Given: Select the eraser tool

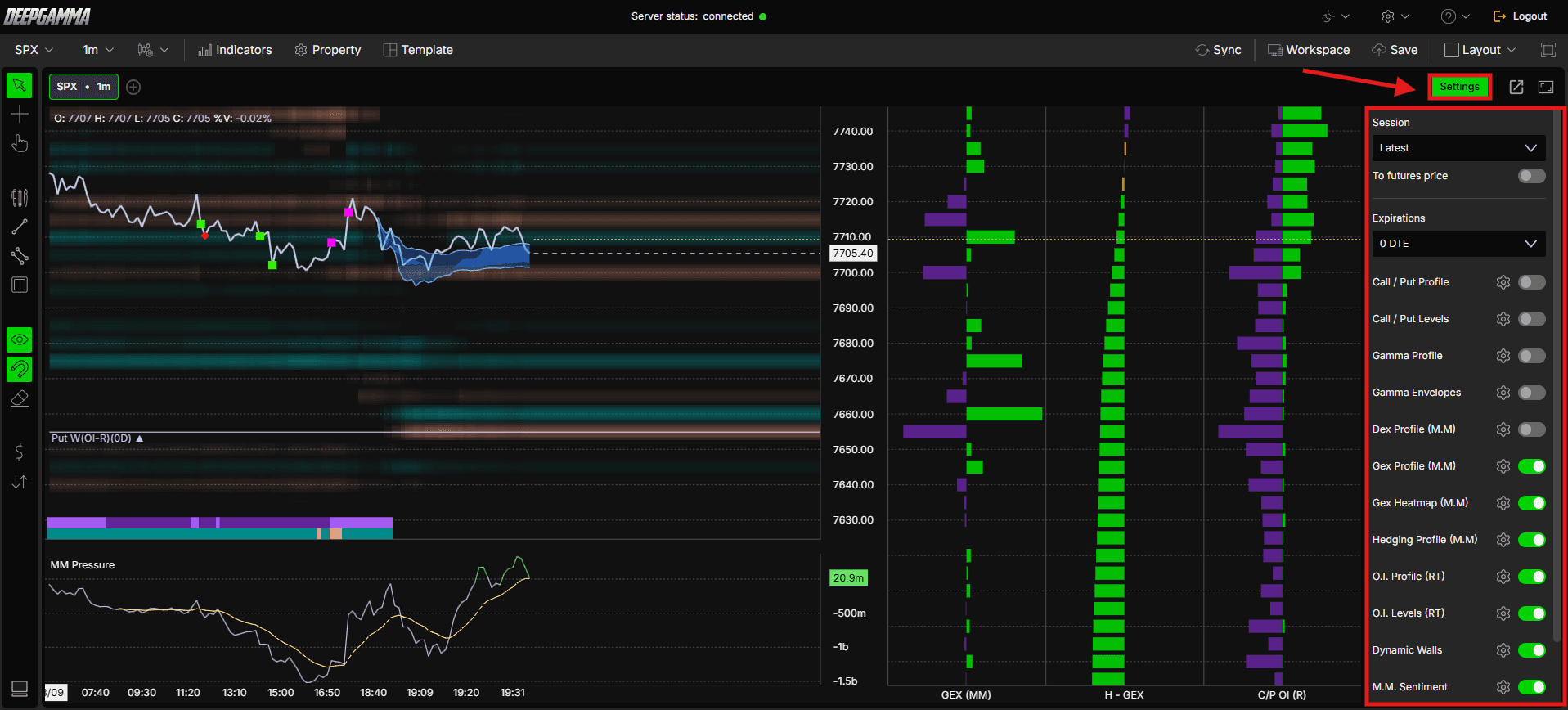Looking at the screenshot, I should tap(20, 398).
